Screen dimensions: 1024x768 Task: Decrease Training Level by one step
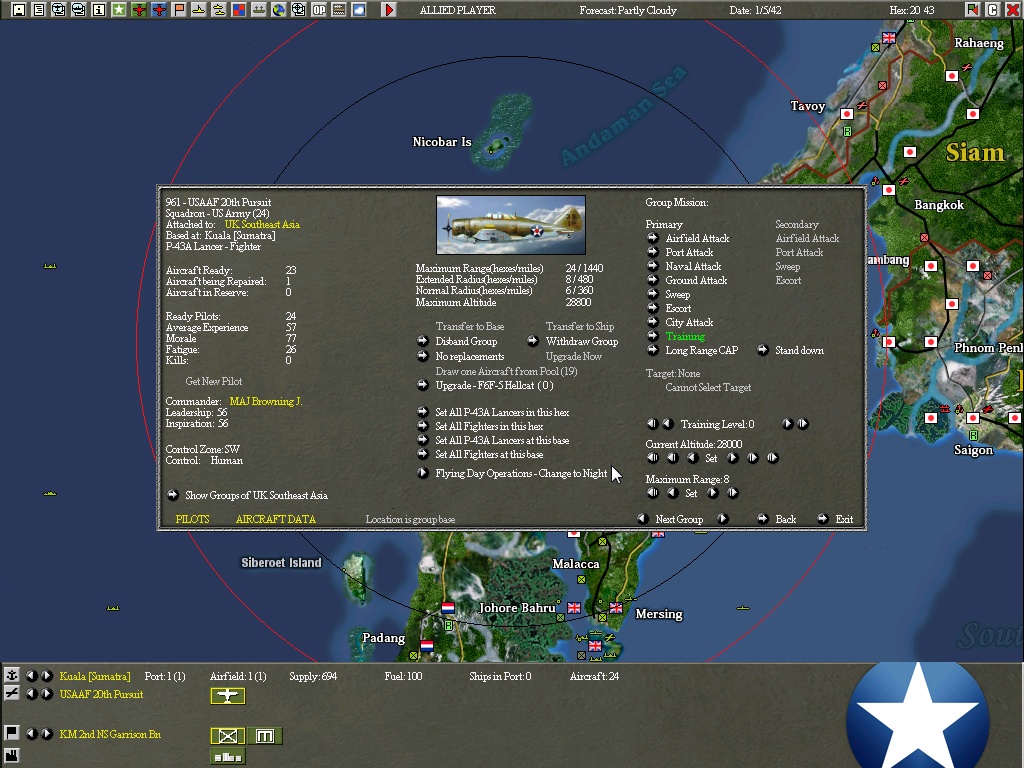click(x=667, y=424)
